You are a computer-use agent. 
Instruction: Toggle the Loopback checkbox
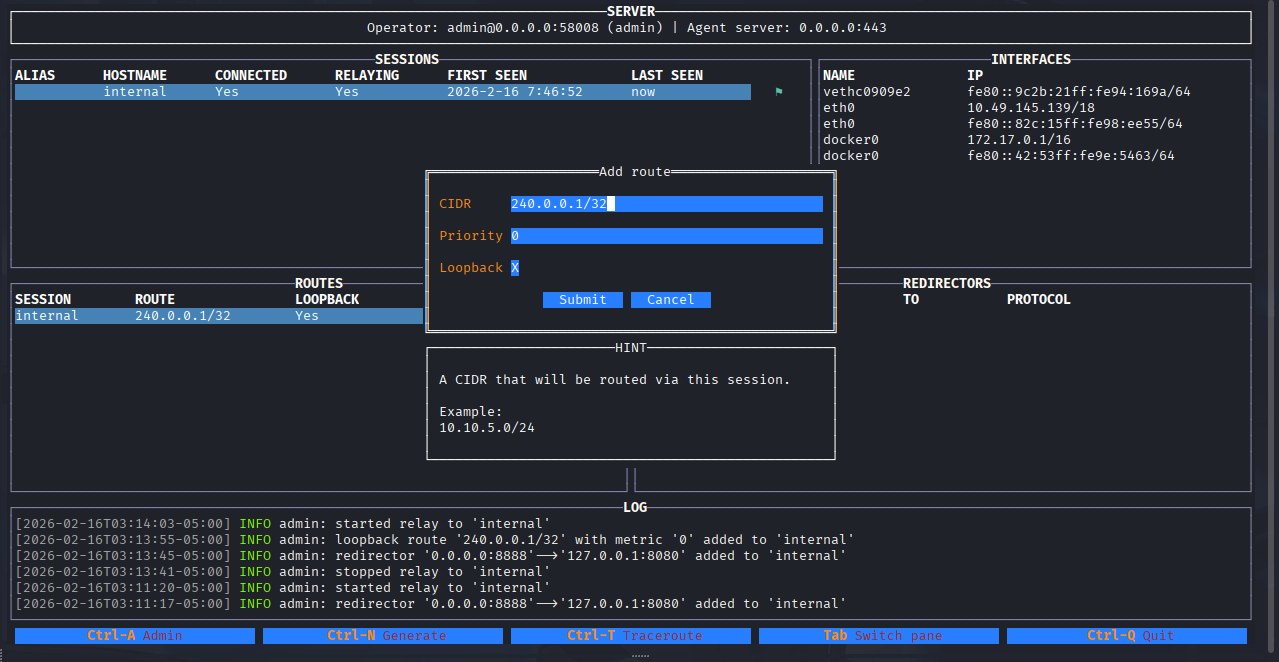[x=515, y=268]
